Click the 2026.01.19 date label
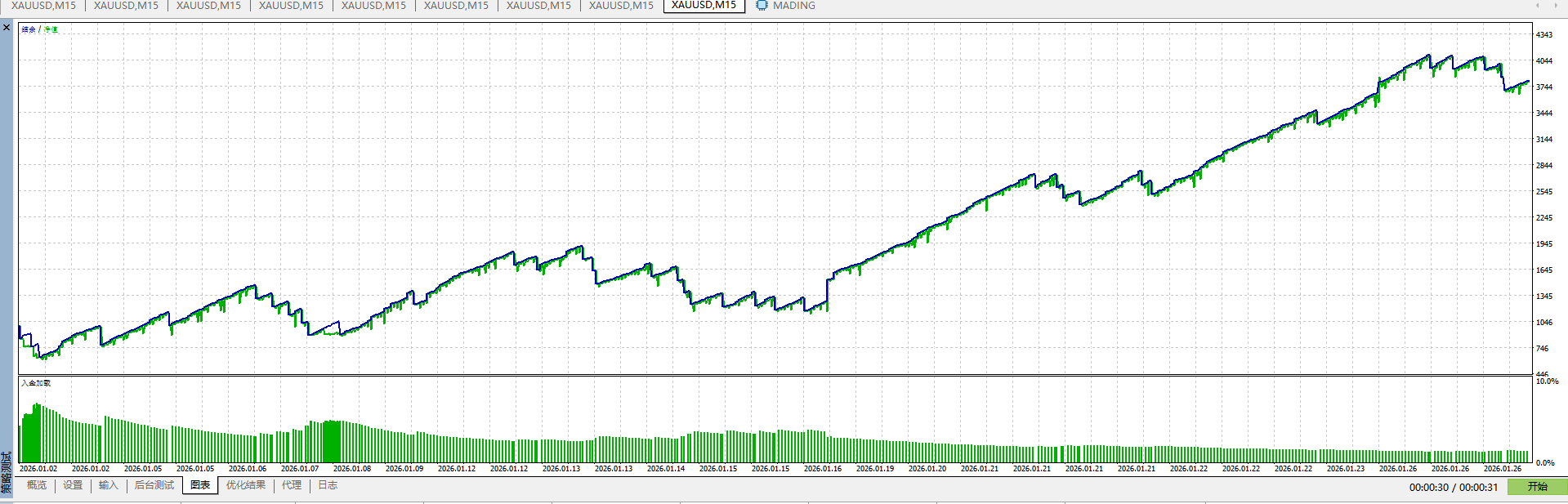Screen dimensions: 1568x504 pos(875,469)
